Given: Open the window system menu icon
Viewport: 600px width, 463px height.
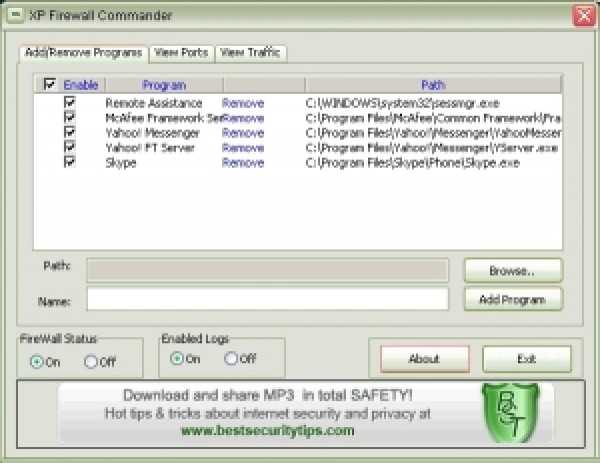Looking at the screenshot, I should [x=15, y=15].
